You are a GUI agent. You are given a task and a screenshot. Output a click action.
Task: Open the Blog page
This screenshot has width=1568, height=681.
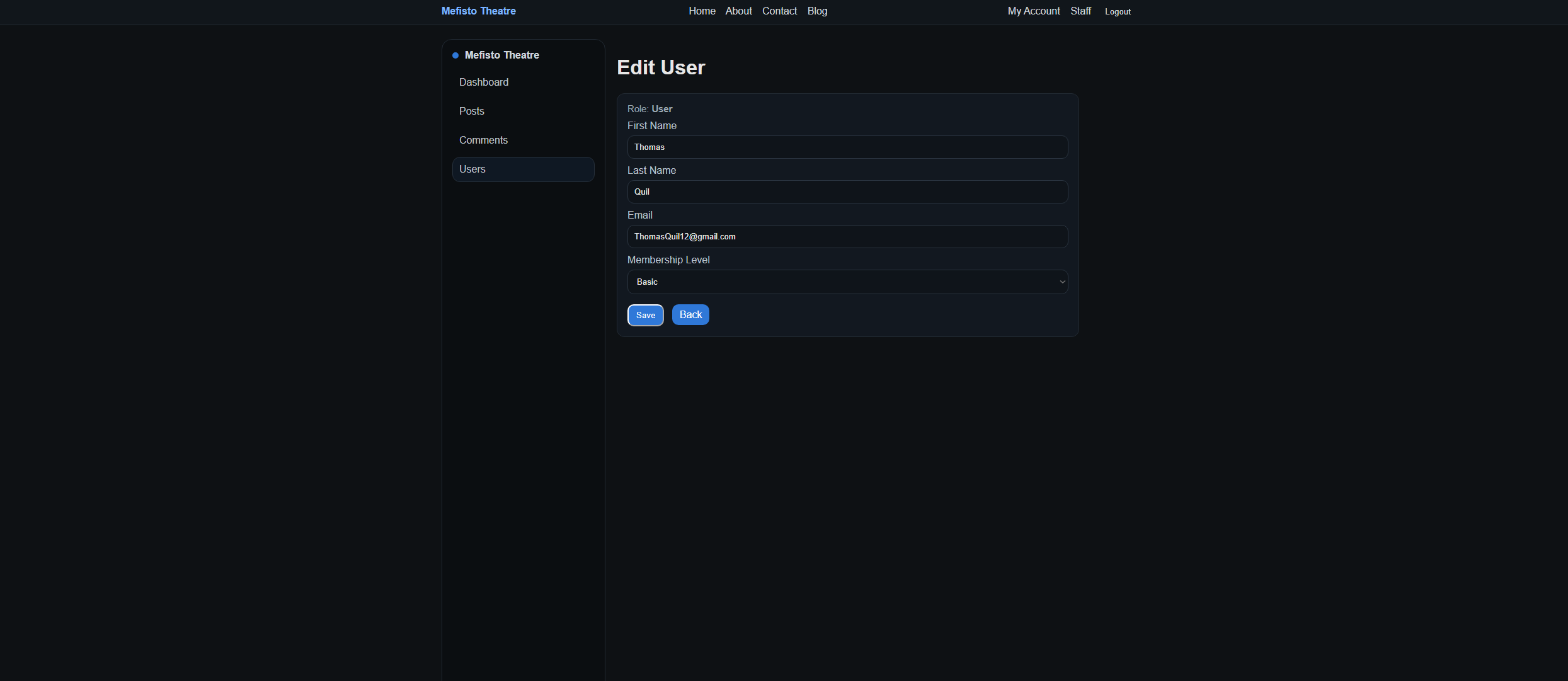click(816, 11)
